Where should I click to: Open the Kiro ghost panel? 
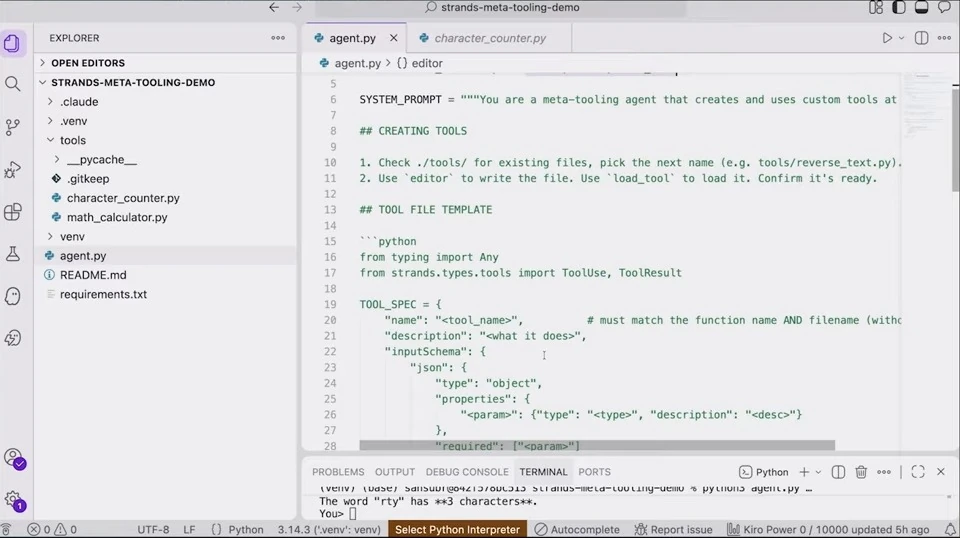pos(12,296)
